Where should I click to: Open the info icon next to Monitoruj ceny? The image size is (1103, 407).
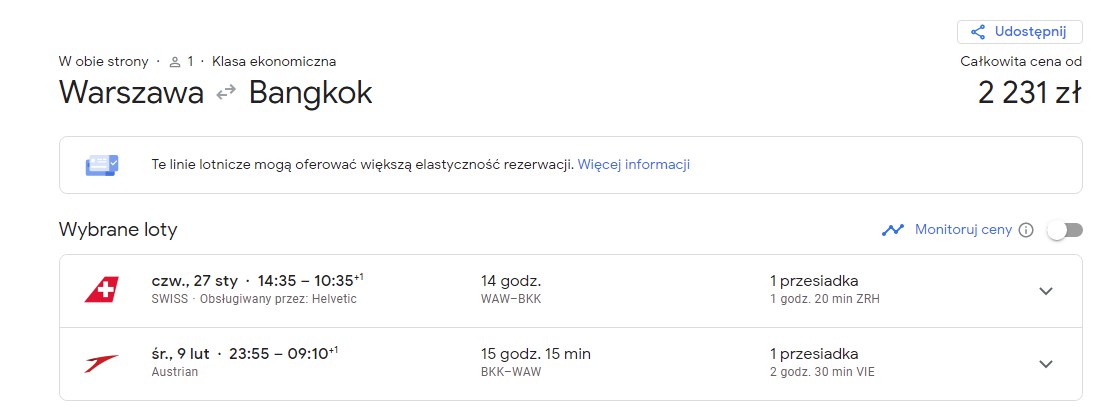pyautogui.click(x=1026, y=230)
